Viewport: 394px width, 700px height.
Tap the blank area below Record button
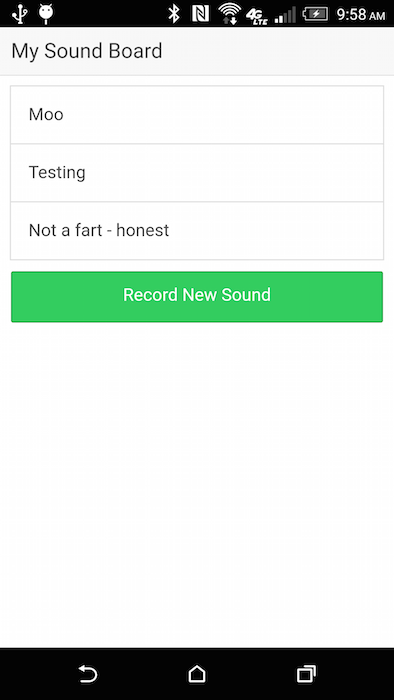click(197, 484)
